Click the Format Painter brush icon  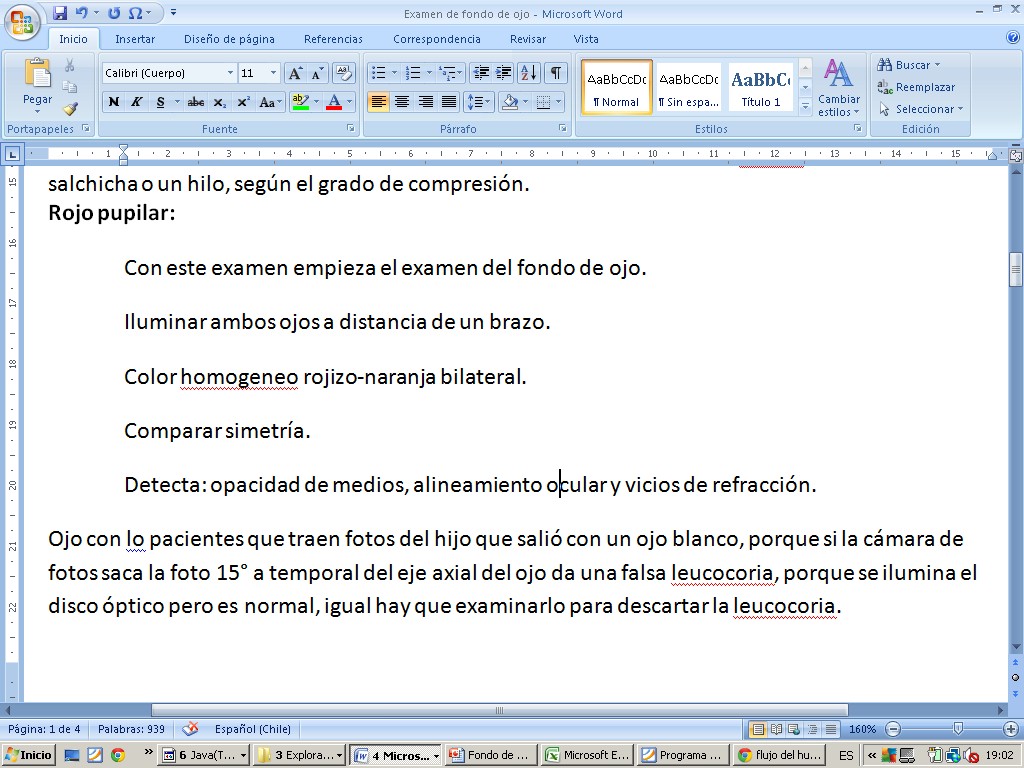tap(70, 109)
